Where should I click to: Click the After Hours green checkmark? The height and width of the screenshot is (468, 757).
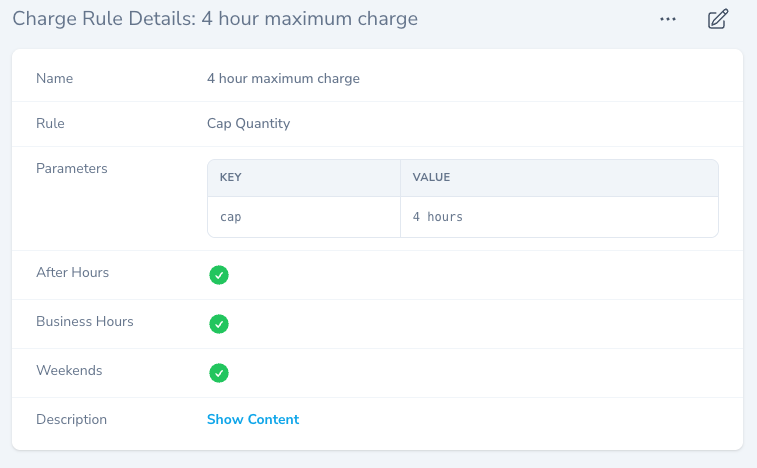coord(219,275)
